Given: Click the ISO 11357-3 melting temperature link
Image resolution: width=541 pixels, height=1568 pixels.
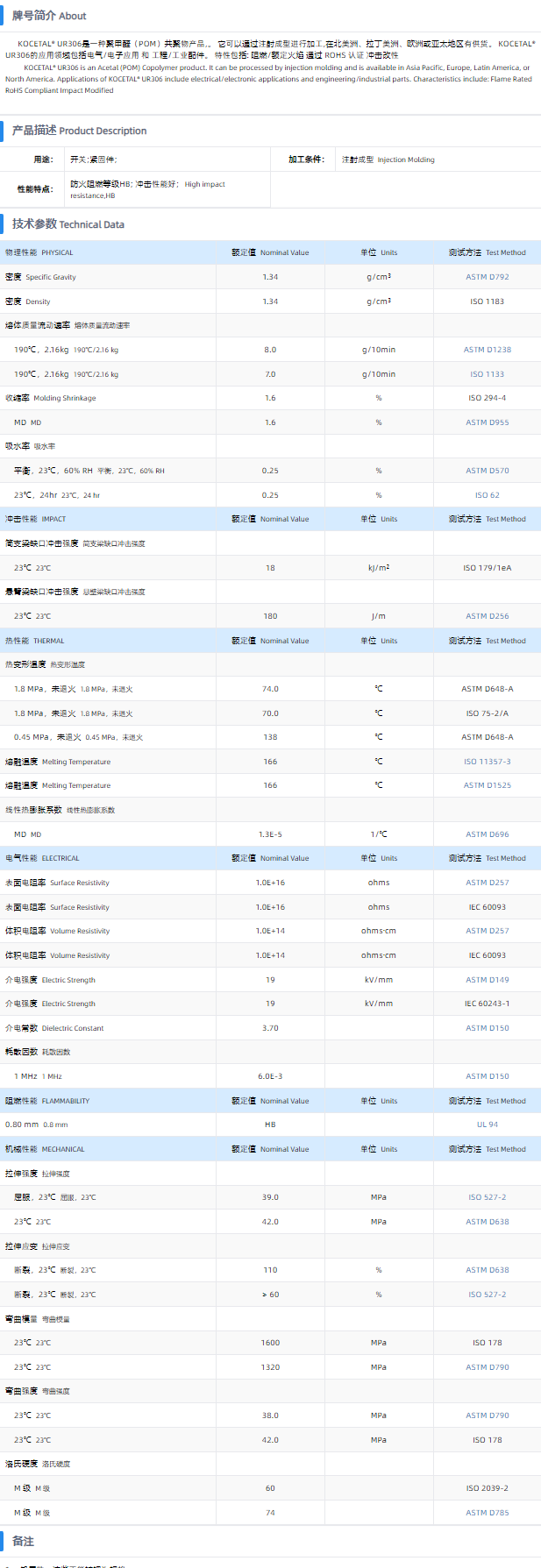Looking at the screenshot, I should click(x=487, y=762).
